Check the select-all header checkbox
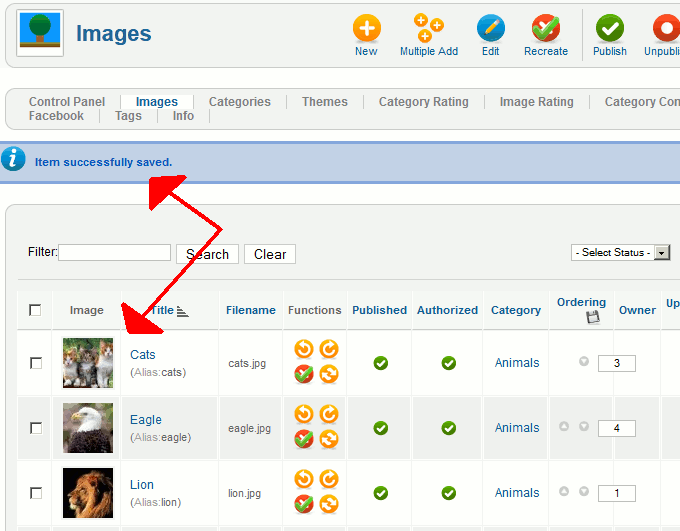The width and height of the screenshot is (680, 531). pos(35,310)
